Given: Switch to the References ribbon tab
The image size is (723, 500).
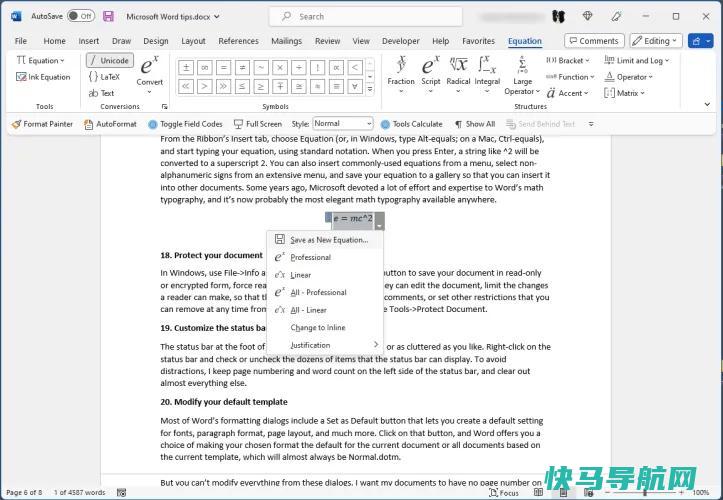Looking at the screenshot, I should (238, 41).
